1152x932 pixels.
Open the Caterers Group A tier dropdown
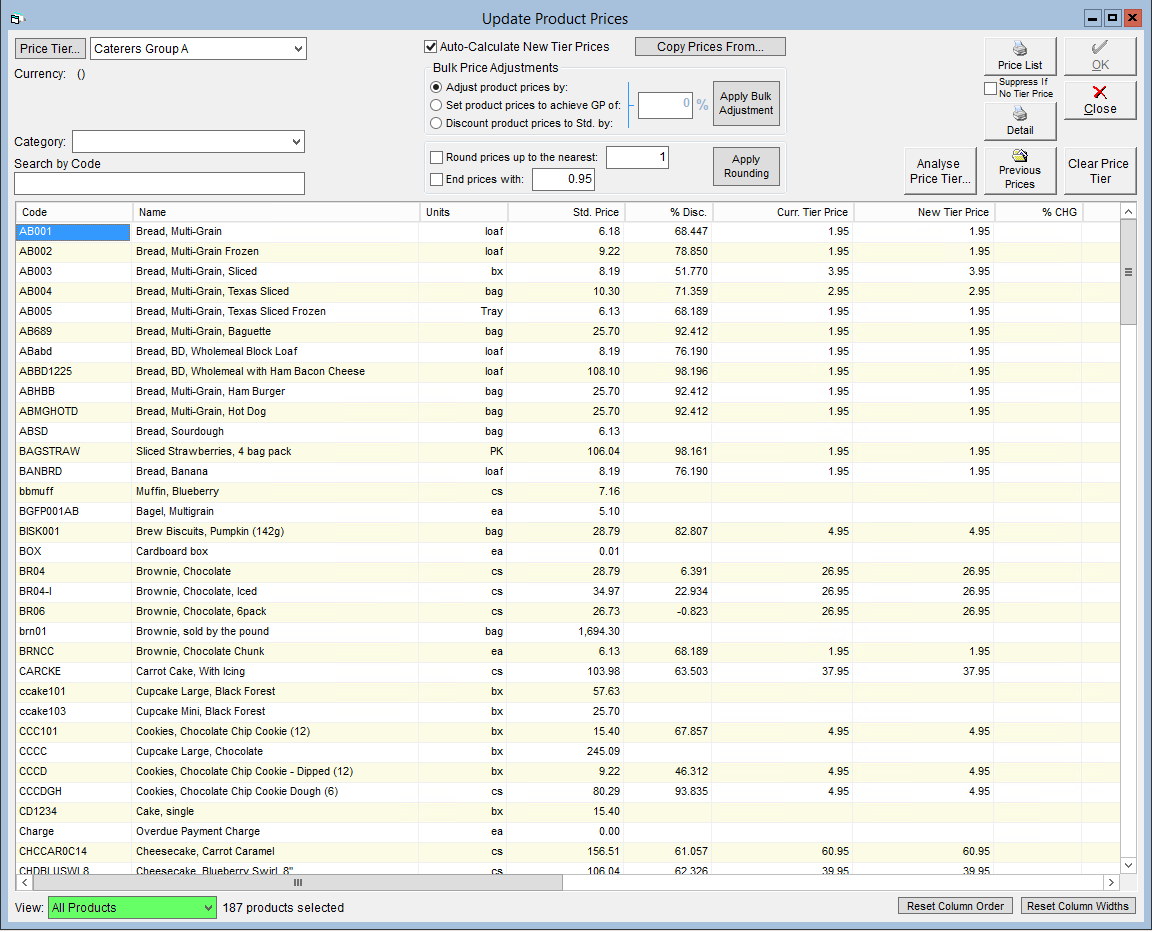pos(298,49)
